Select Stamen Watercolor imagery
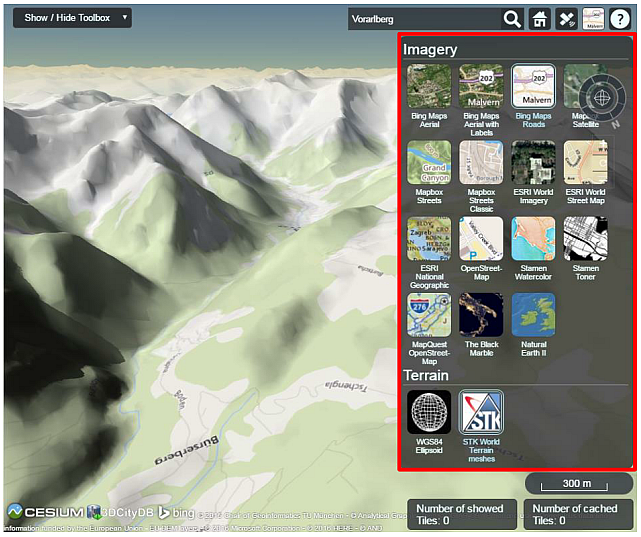Image resolution: width=641 pixels, height=537 pixels. pos(533,239)
